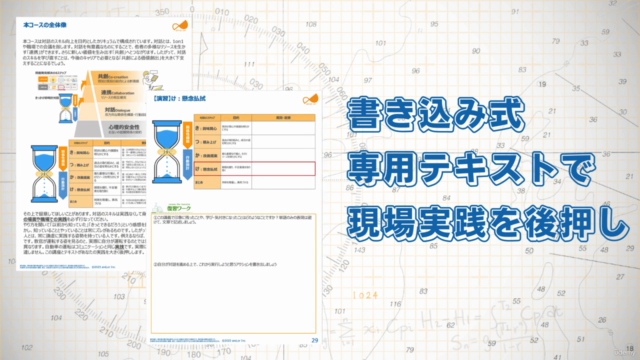Image resolution: width=640 pixels, height=360 pixels.
Task: Click the large text '専用テキストで'
Action: 471,169
